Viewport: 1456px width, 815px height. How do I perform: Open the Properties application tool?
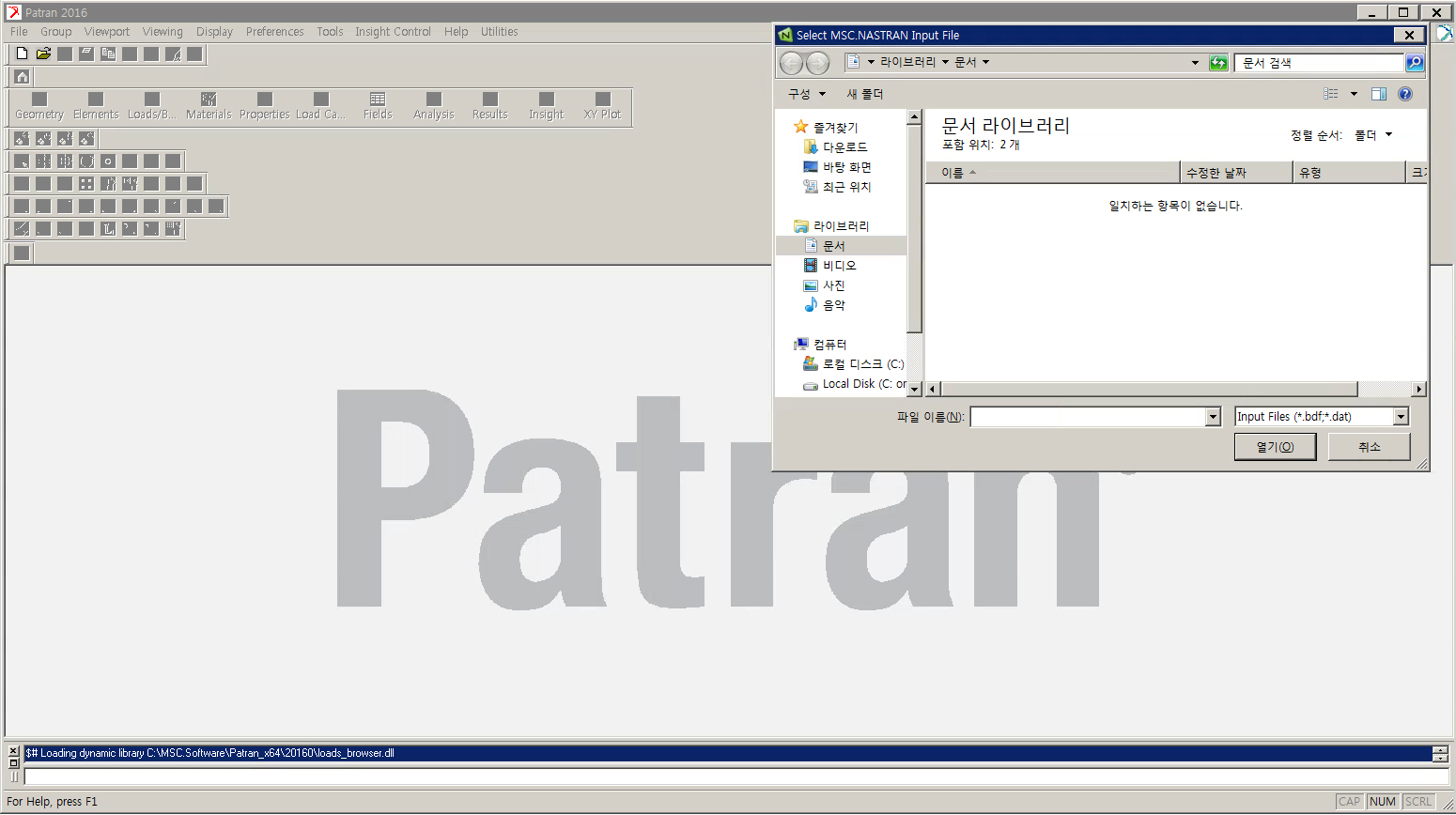[265, 106]
